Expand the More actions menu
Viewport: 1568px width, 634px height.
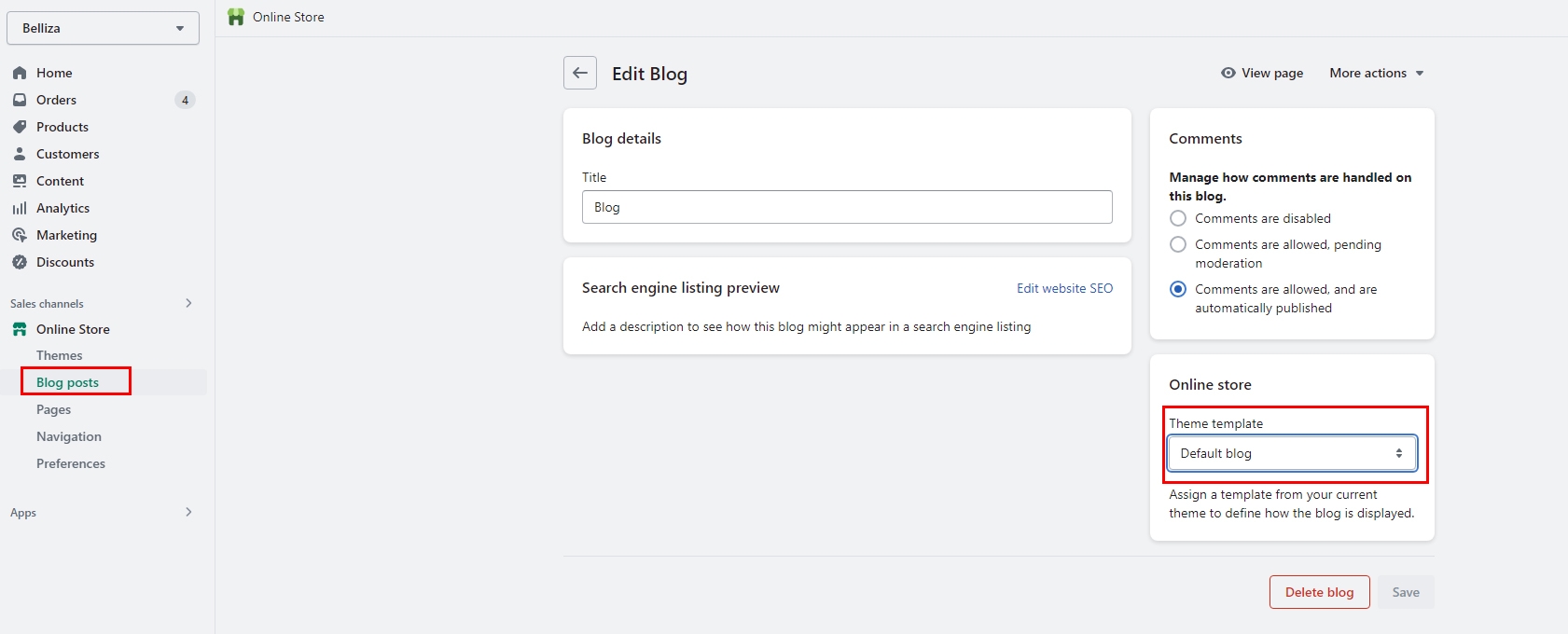tap(1376, 73)
